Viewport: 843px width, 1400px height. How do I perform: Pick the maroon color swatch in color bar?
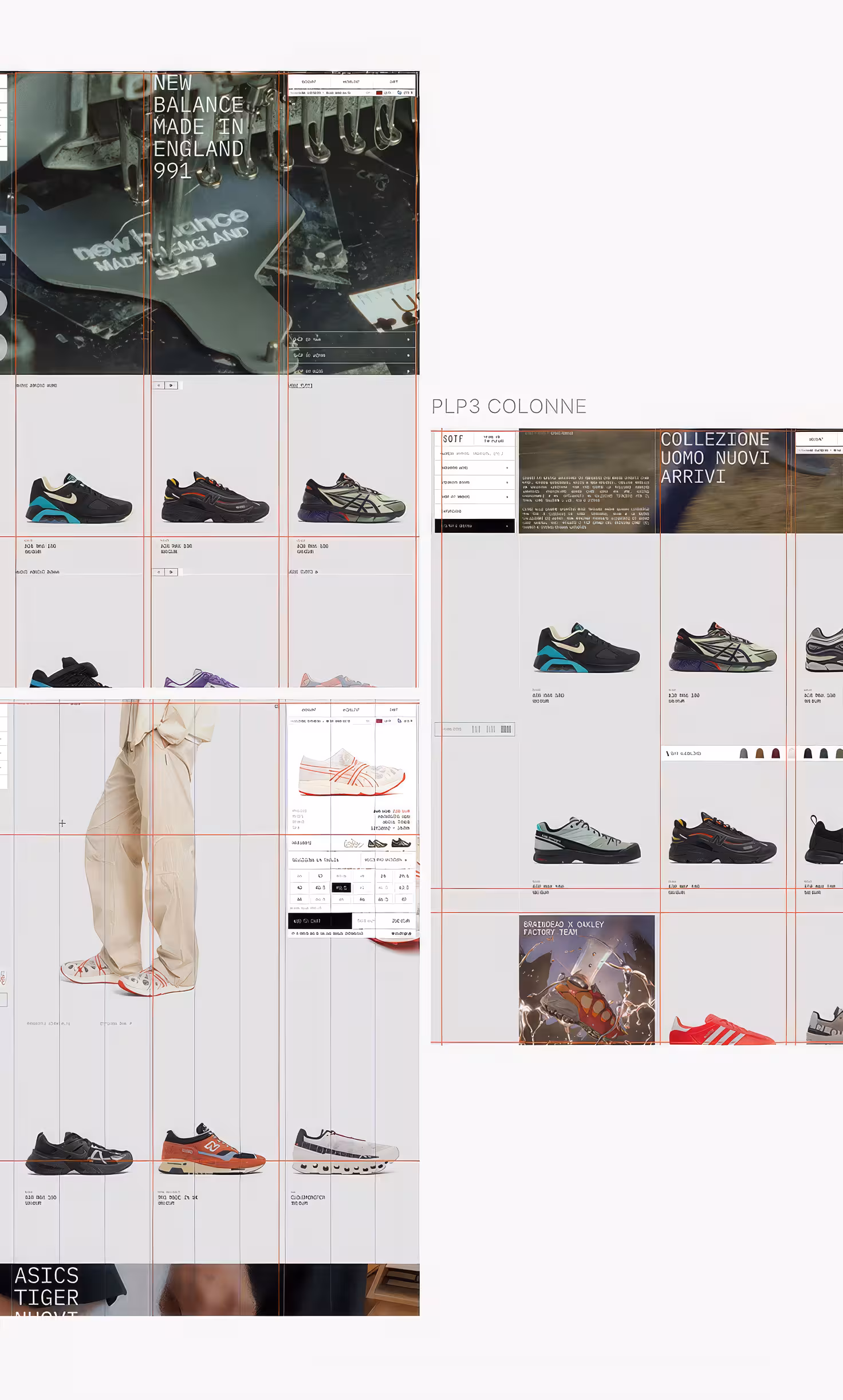point(776,753)
